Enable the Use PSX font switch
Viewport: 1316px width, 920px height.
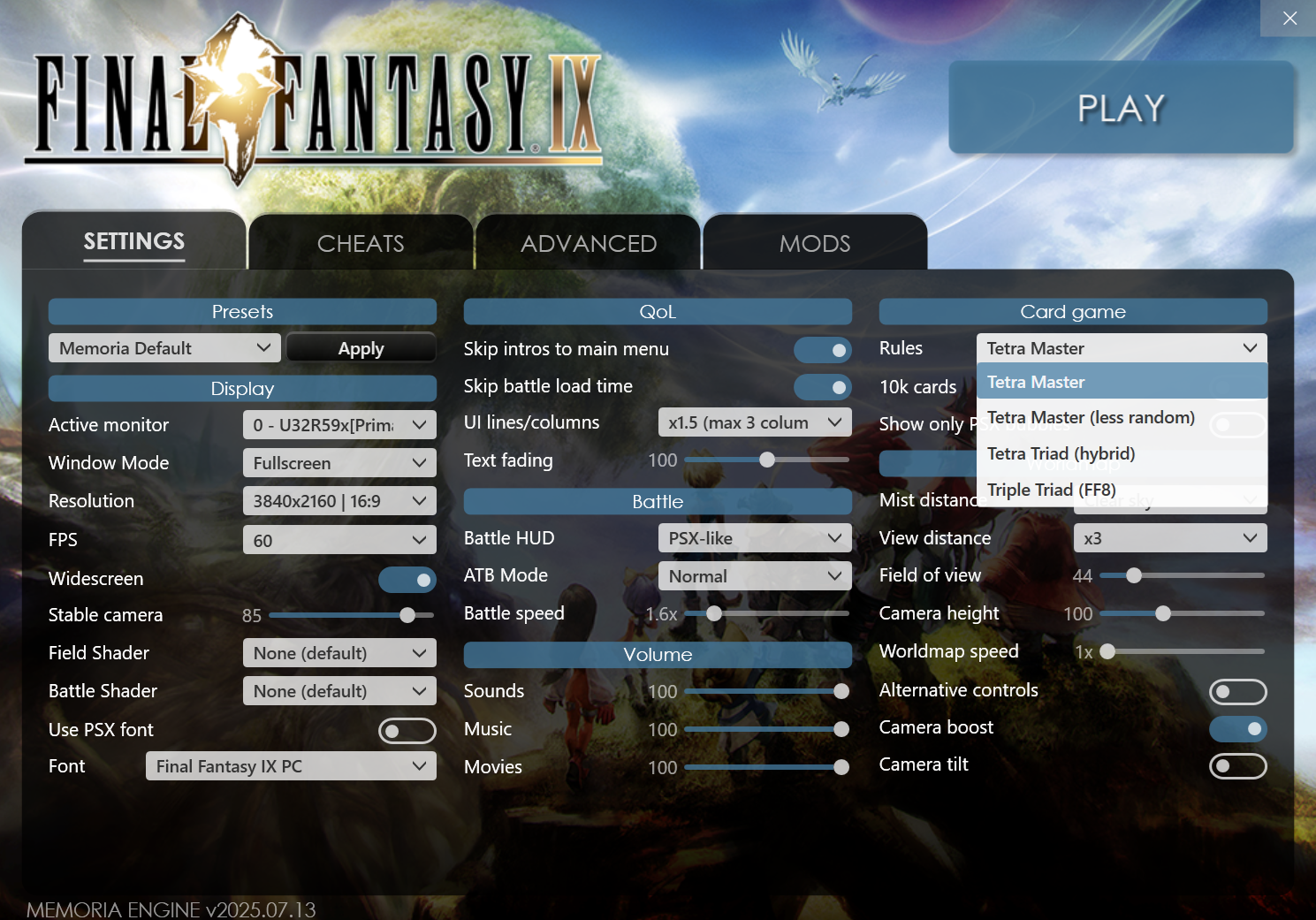(x=407, y=731)
